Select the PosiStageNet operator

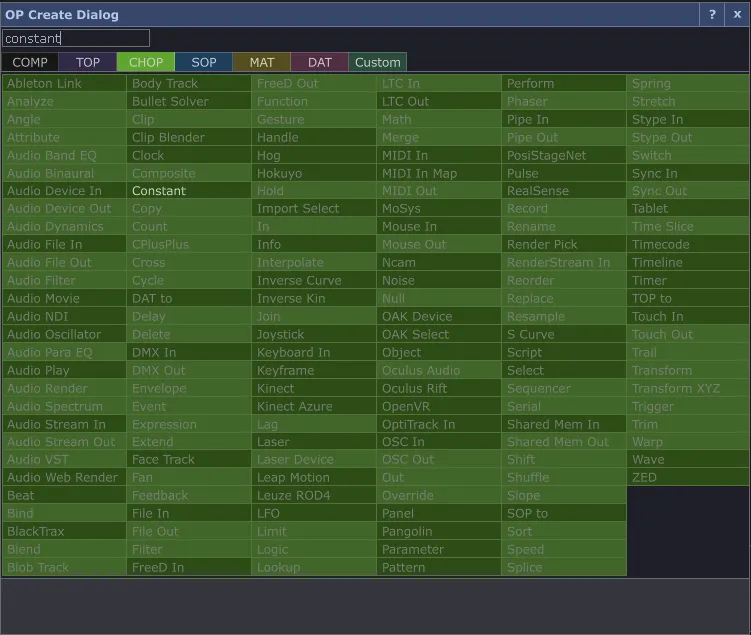point(564,155)
